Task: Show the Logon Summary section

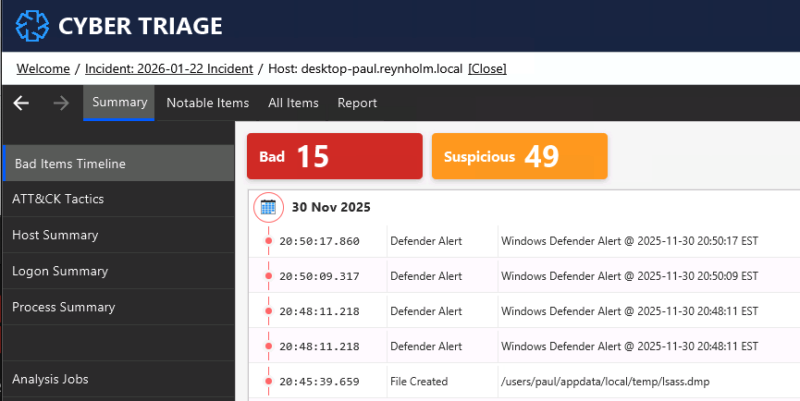Action: tap(60, 271)
